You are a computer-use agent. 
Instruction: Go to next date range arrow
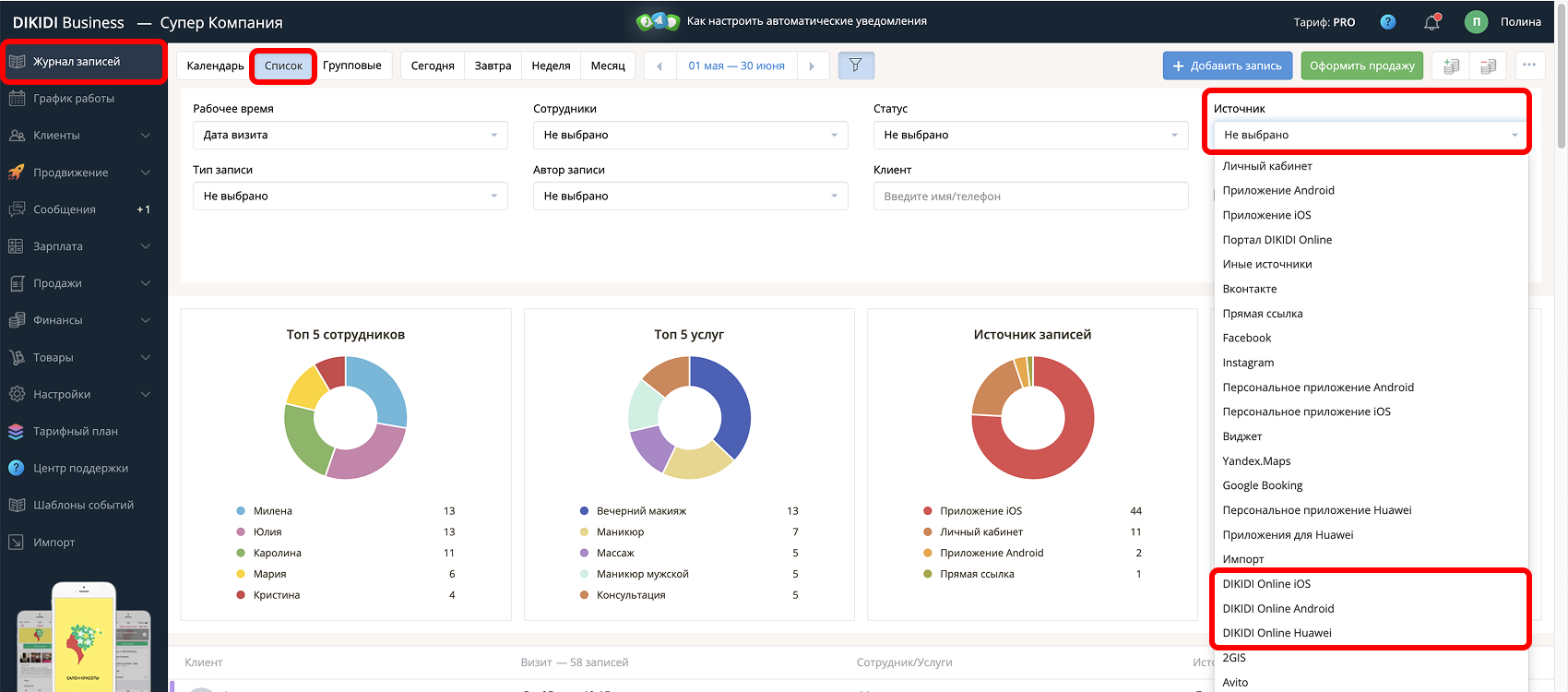click(812, 66)
